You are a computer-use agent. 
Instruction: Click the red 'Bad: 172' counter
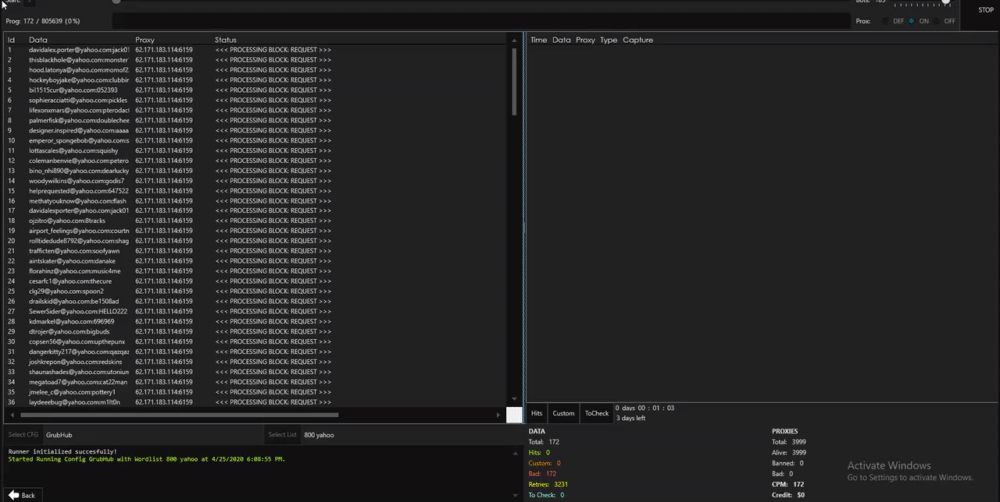[542, 474]
